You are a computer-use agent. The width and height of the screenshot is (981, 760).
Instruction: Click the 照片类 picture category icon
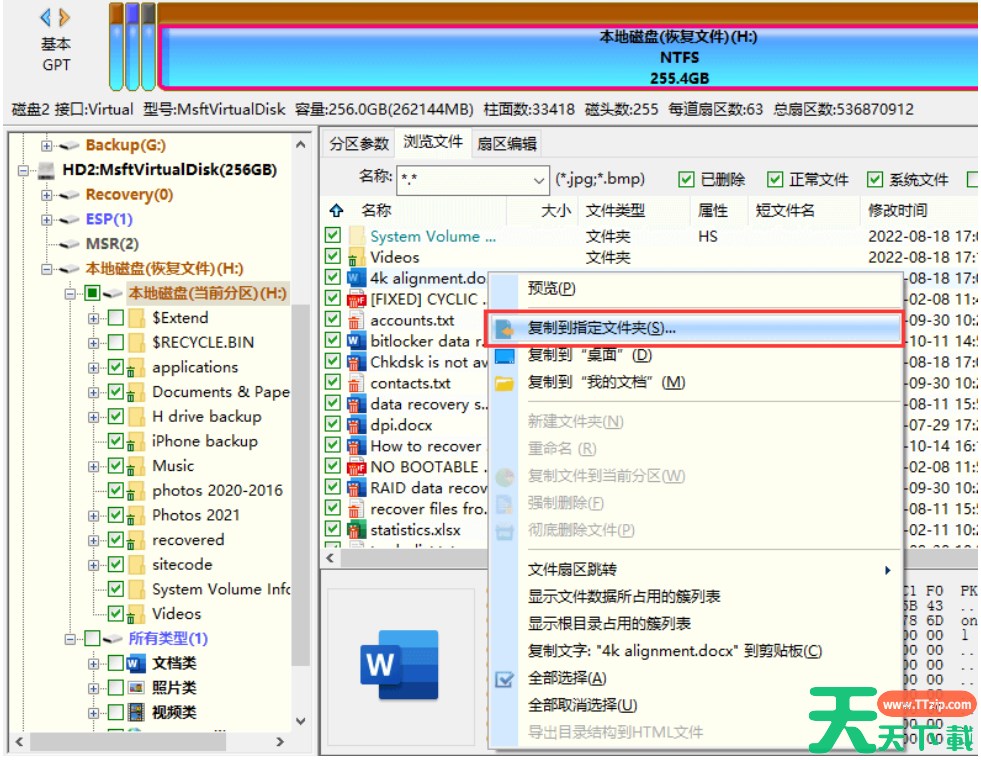coord(136,687)
